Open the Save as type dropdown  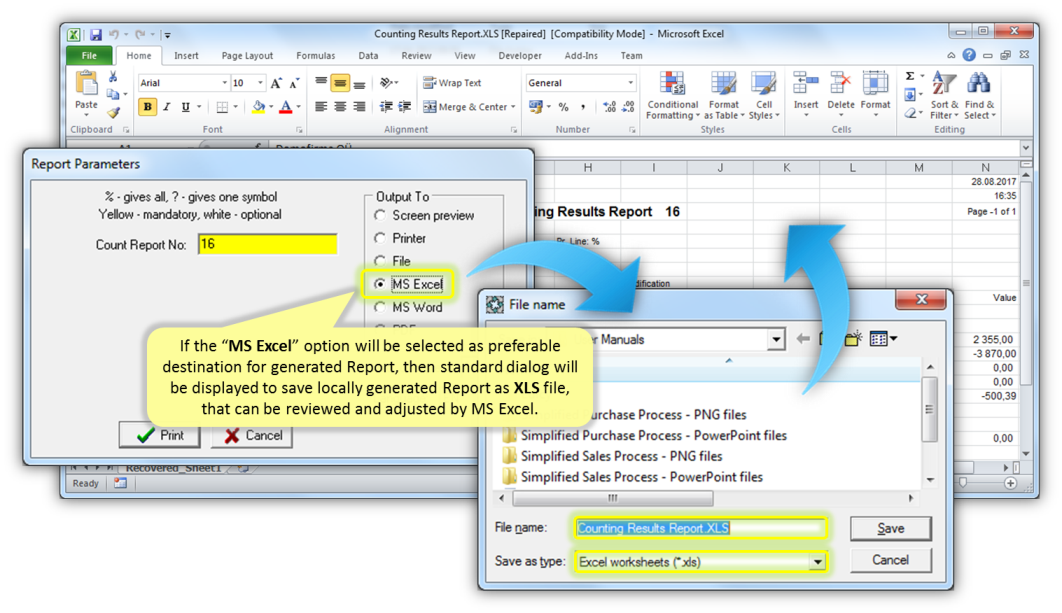pos(817,562)
